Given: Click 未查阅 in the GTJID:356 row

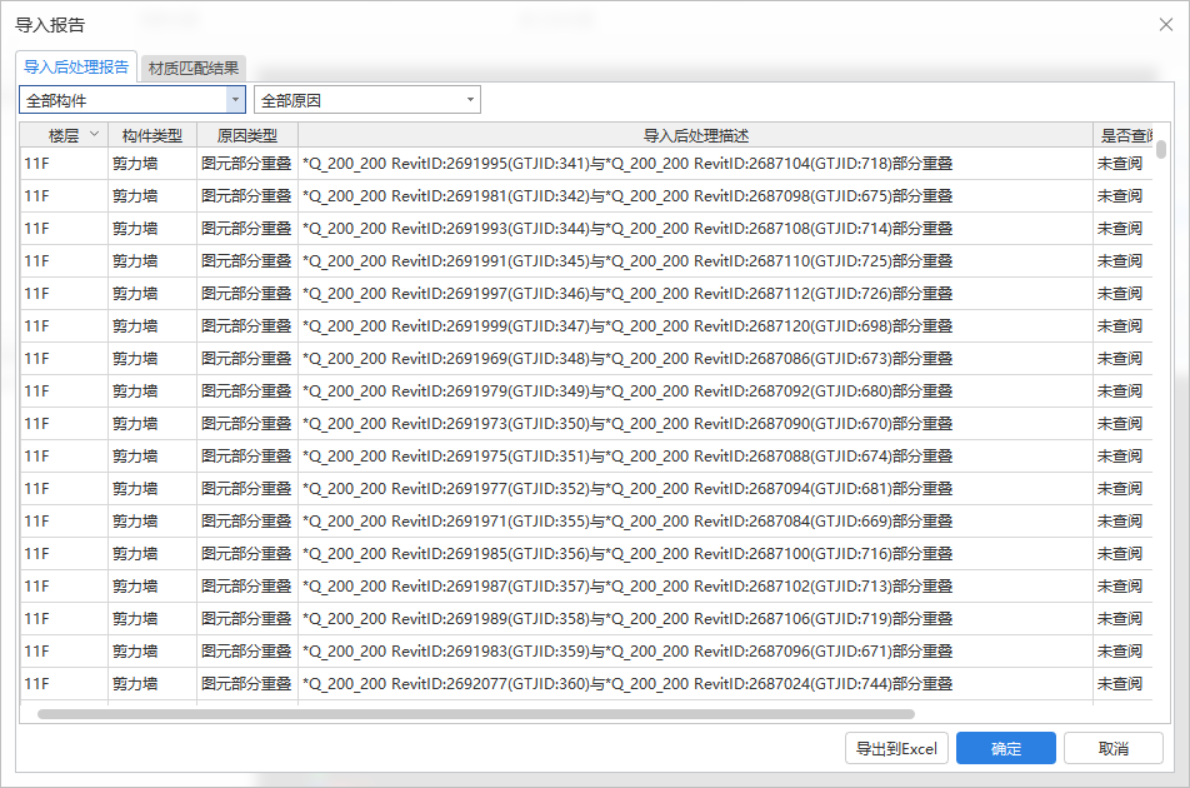Looking at the screenshot, I should pos(1119,554).
